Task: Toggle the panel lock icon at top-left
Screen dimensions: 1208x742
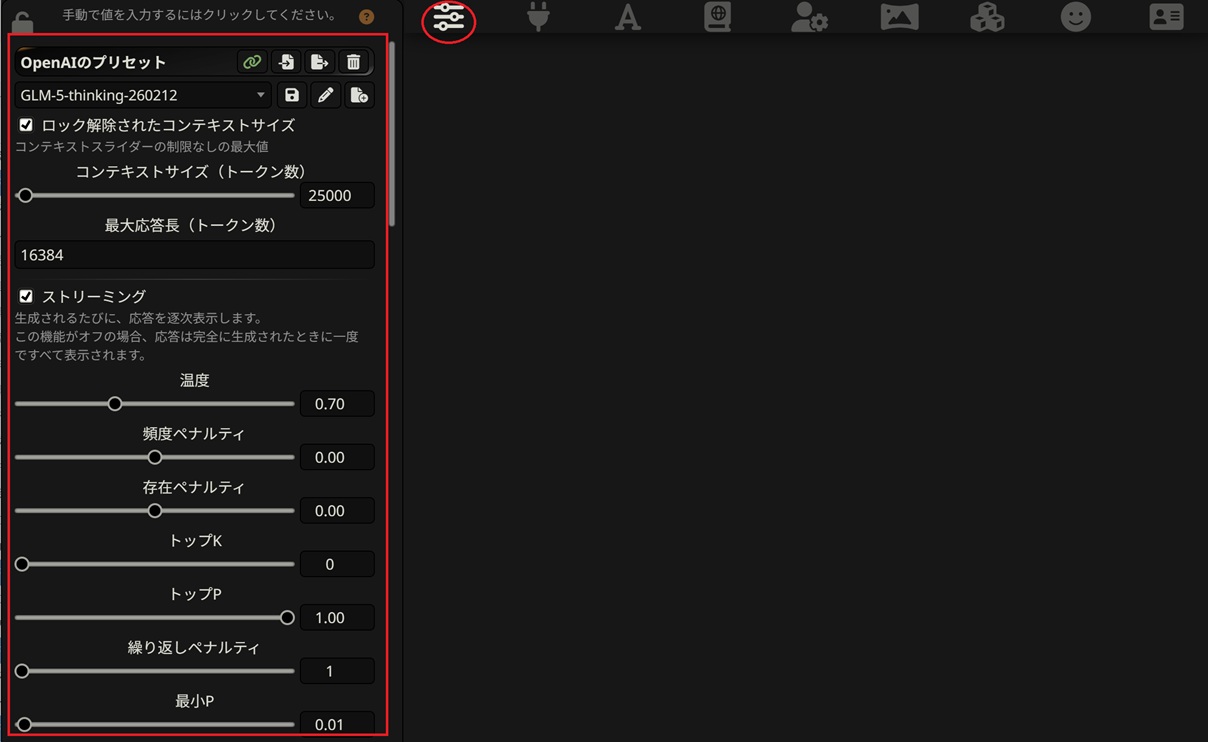Action: [22, 20]
